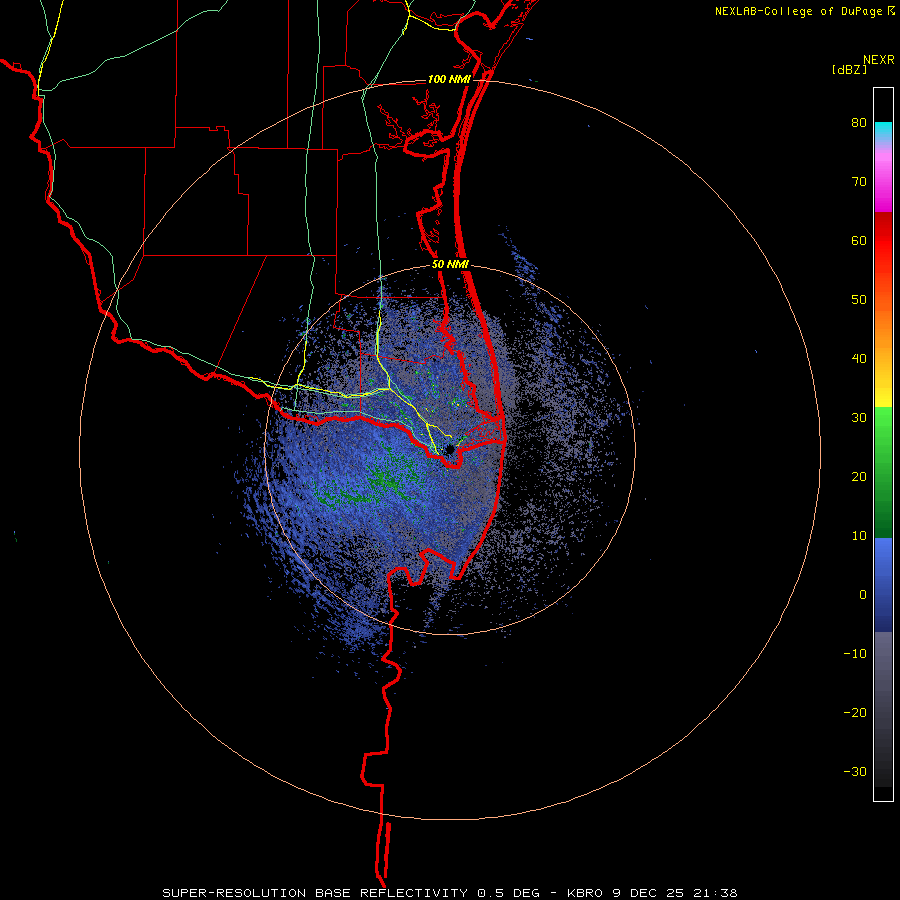
Task: Click the NEXLAB-College of DuPage label
Action: [798, 11]
